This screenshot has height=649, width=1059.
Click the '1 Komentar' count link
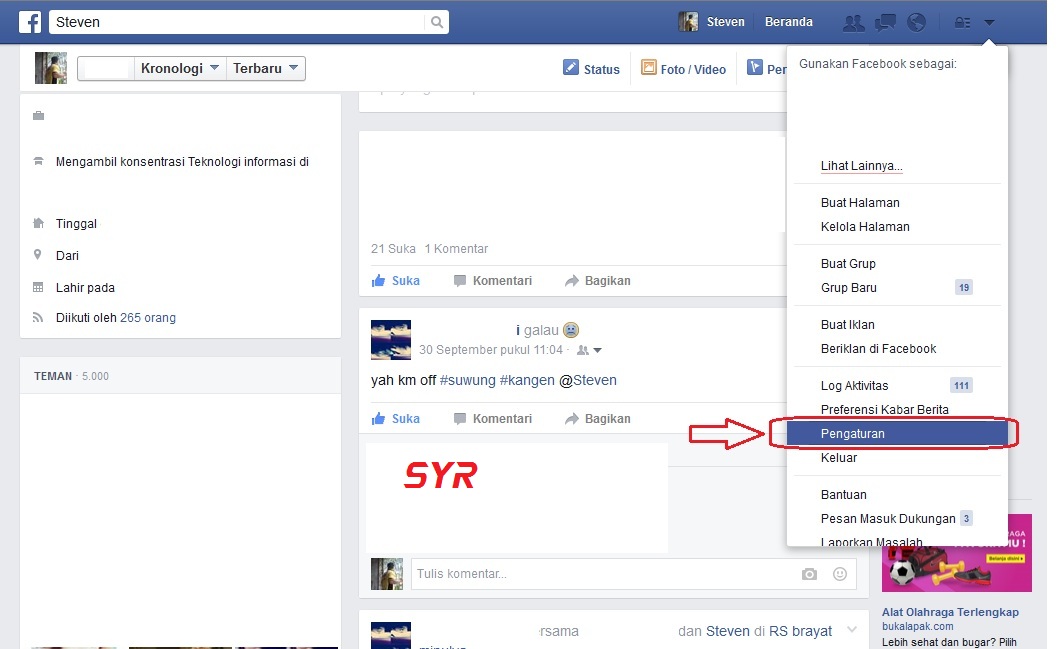pos(456,249)
